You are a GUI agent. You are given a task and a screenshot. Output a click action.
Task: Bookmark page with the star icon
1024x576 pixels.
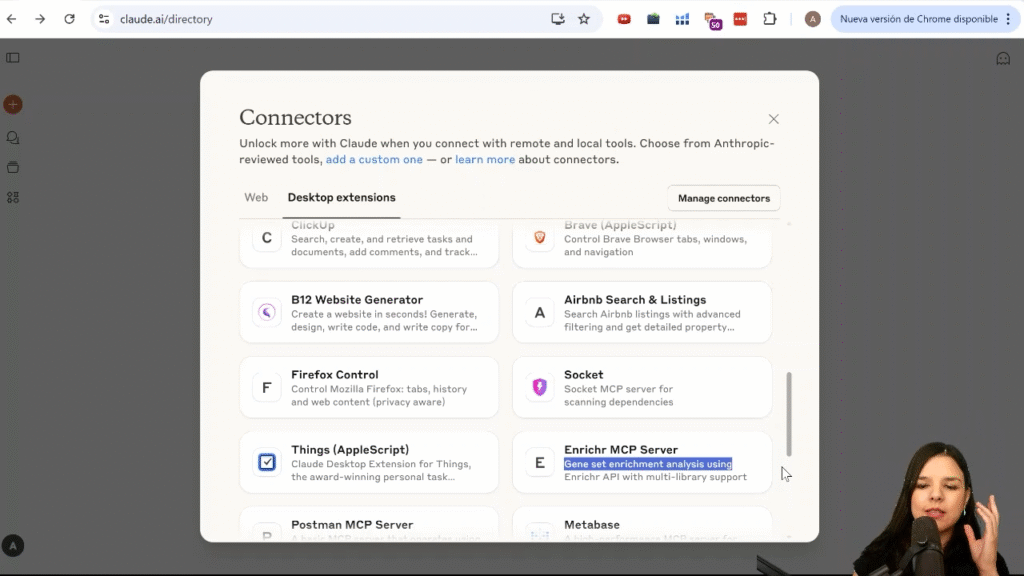pos(584,19)
